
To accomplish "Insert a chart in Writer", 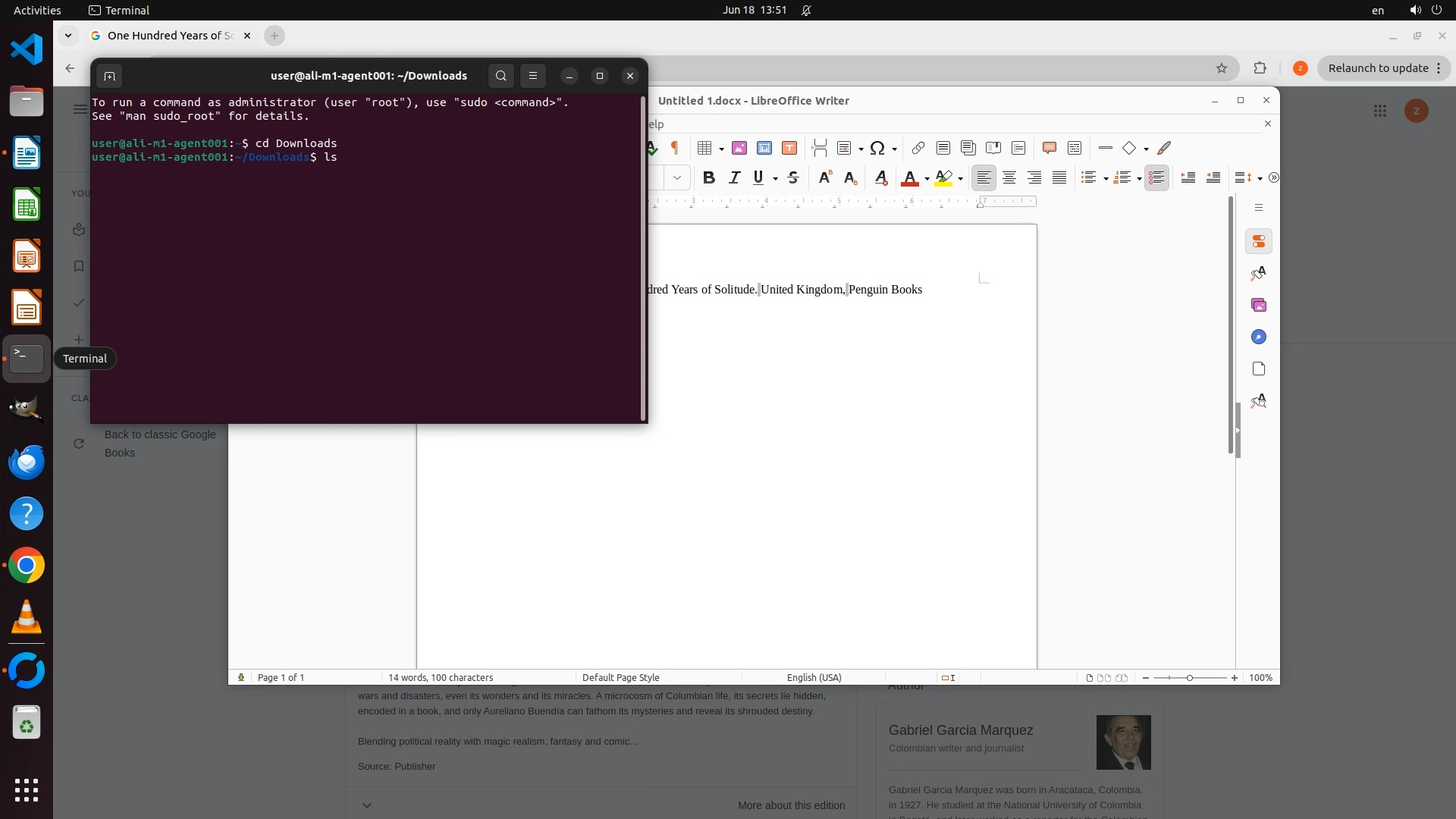I will 764,148.
